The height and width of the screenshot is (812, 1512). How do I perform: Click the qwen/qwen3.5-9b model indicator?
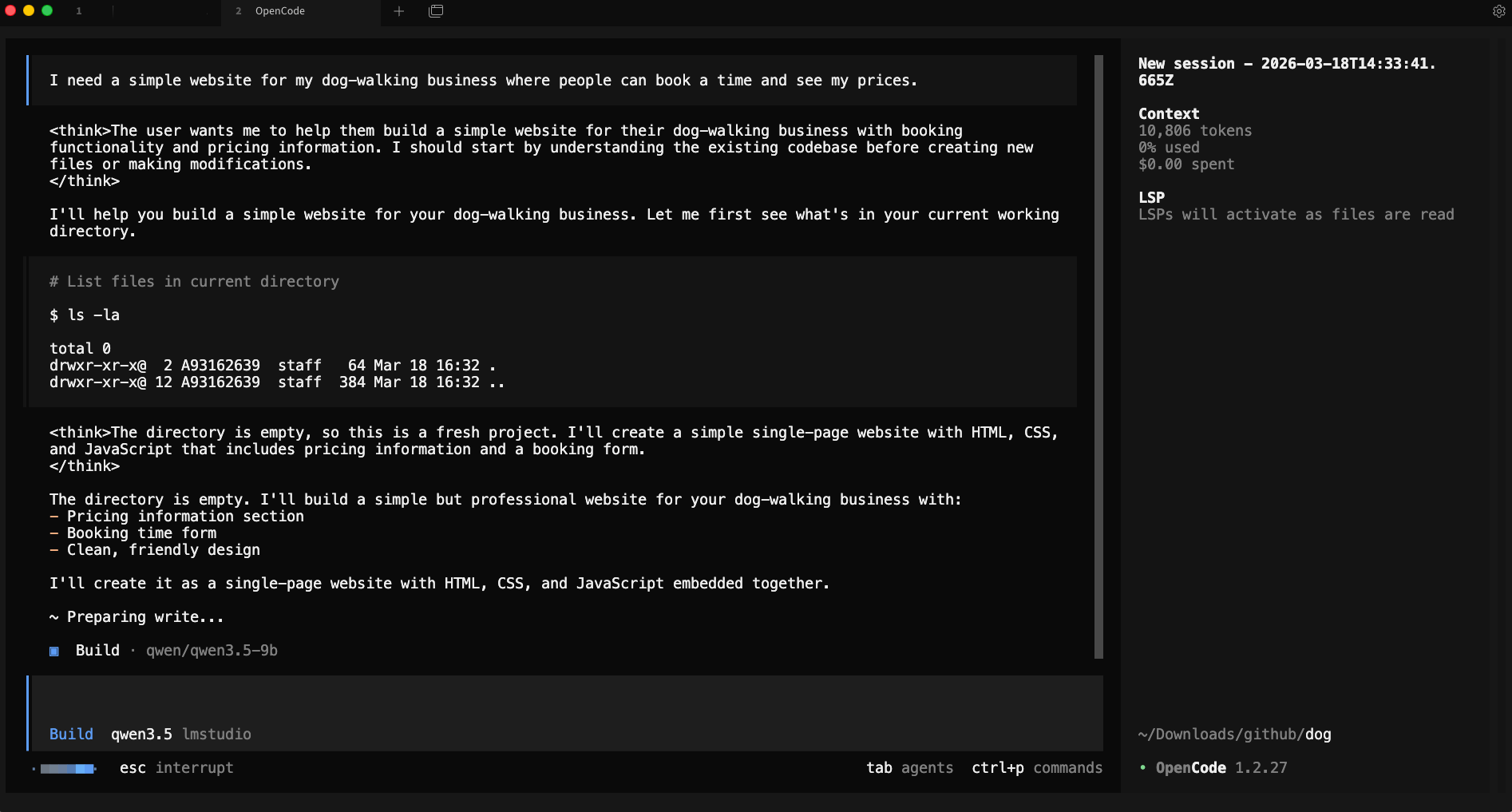tap(212, 651)
